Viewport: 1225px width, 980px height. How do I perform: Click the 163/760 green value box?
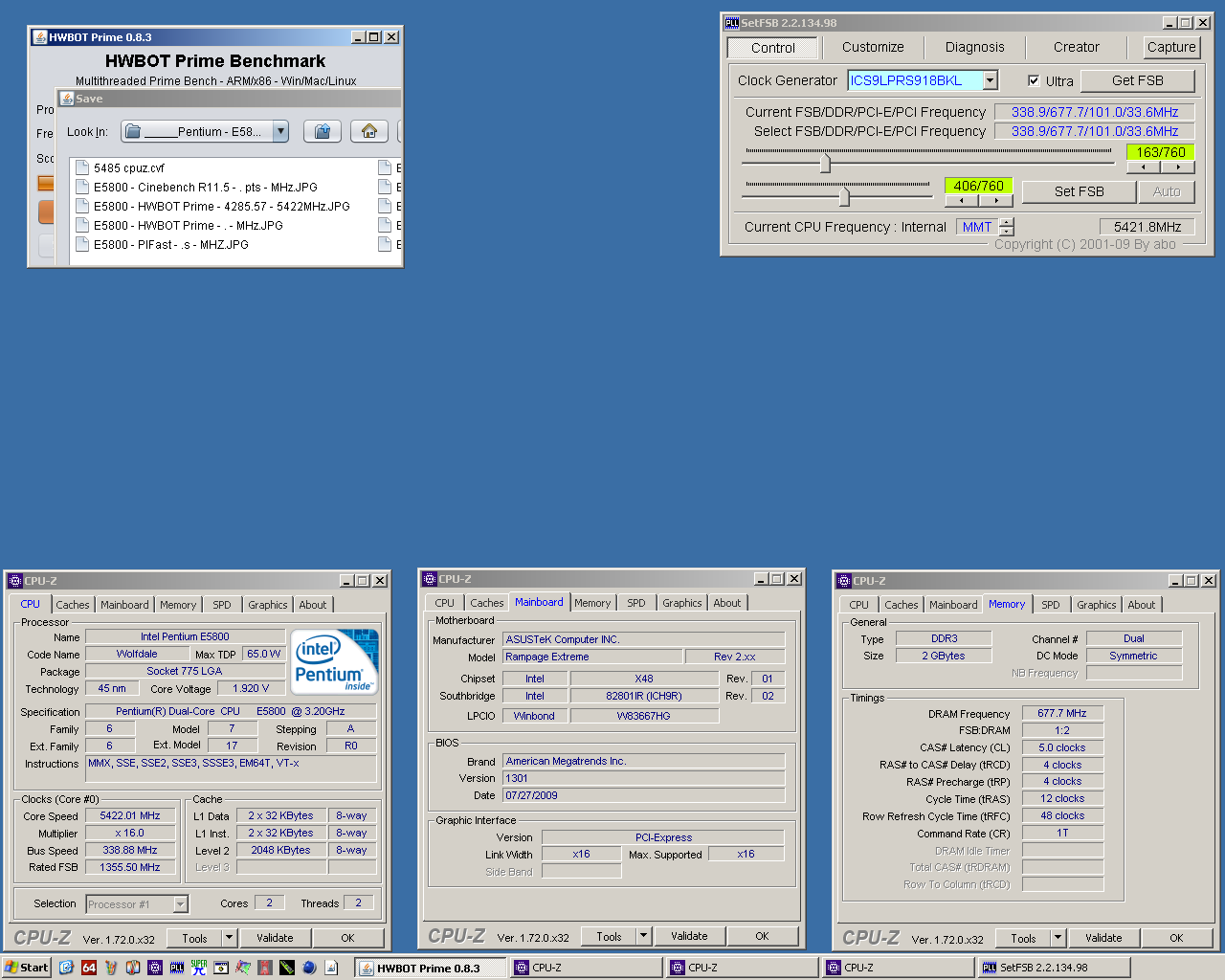click(1161, 152)
